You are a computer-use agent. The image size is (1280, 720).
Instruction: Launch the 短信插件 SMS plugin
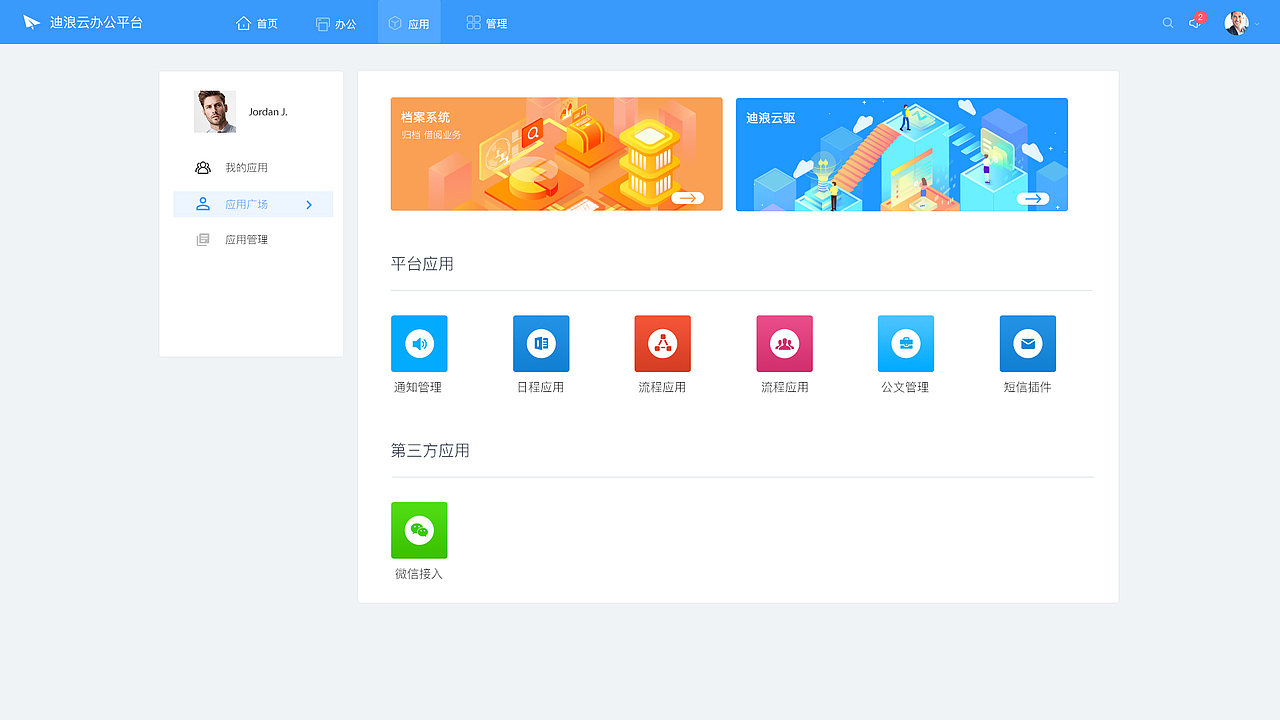coord(1028,343)
